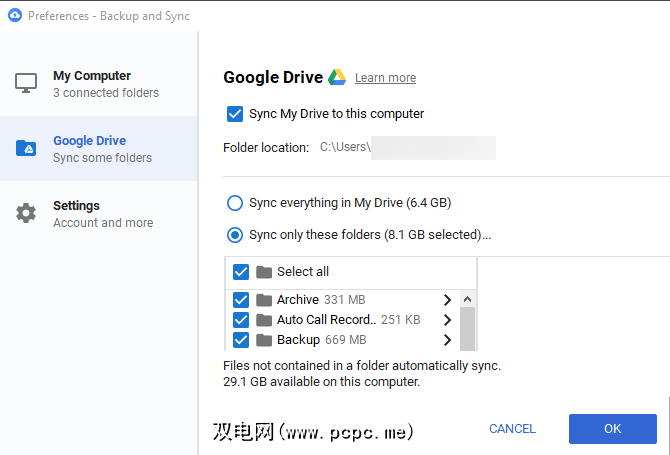Image resolution: width=670 pixels, height=455 pixels.
Task: Toggle the Select all checkbox
Action: point(241,272)
